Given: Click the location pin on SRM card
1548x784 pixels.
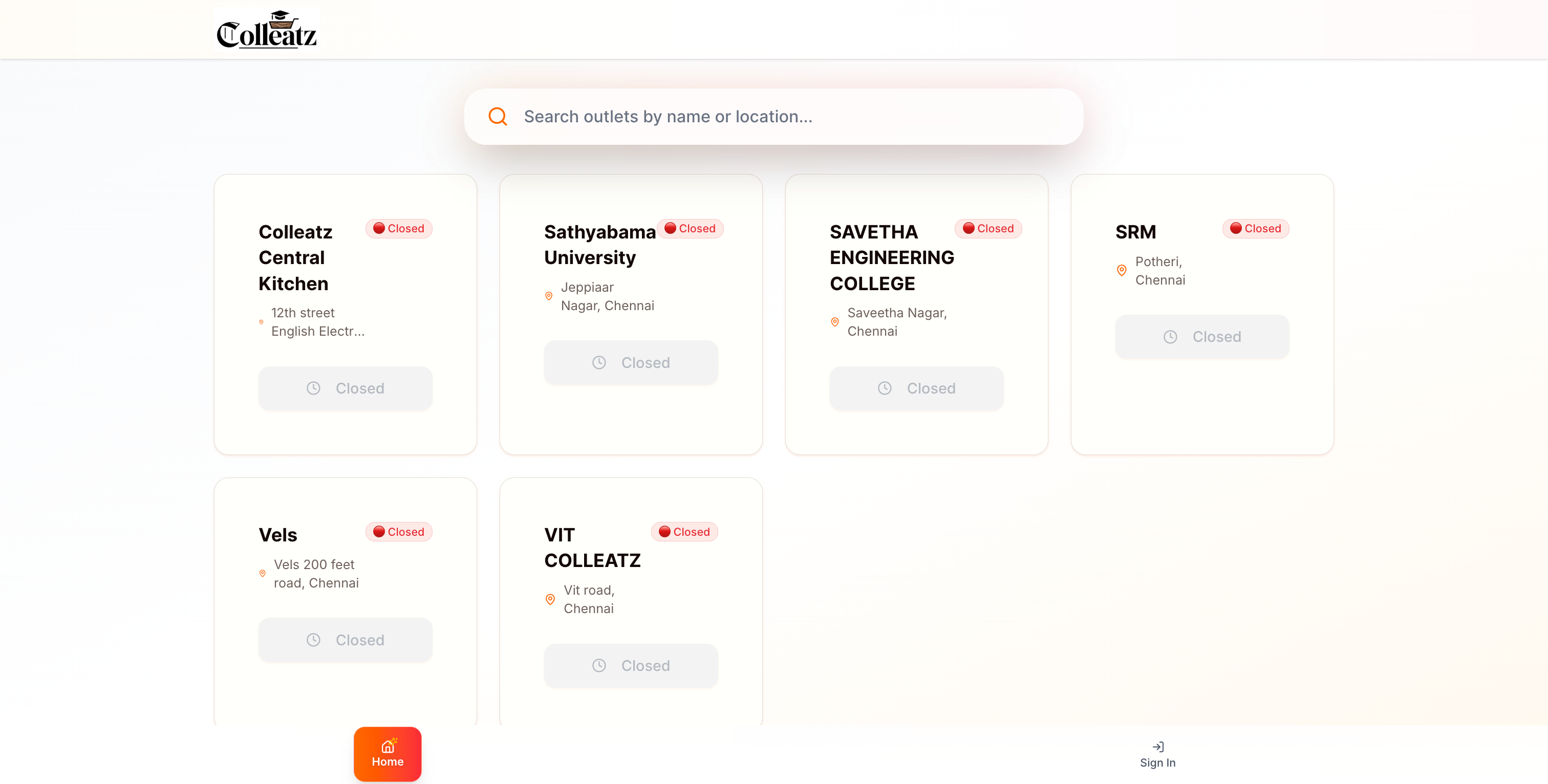Looking at the screenshot, I should point(1122,270).
